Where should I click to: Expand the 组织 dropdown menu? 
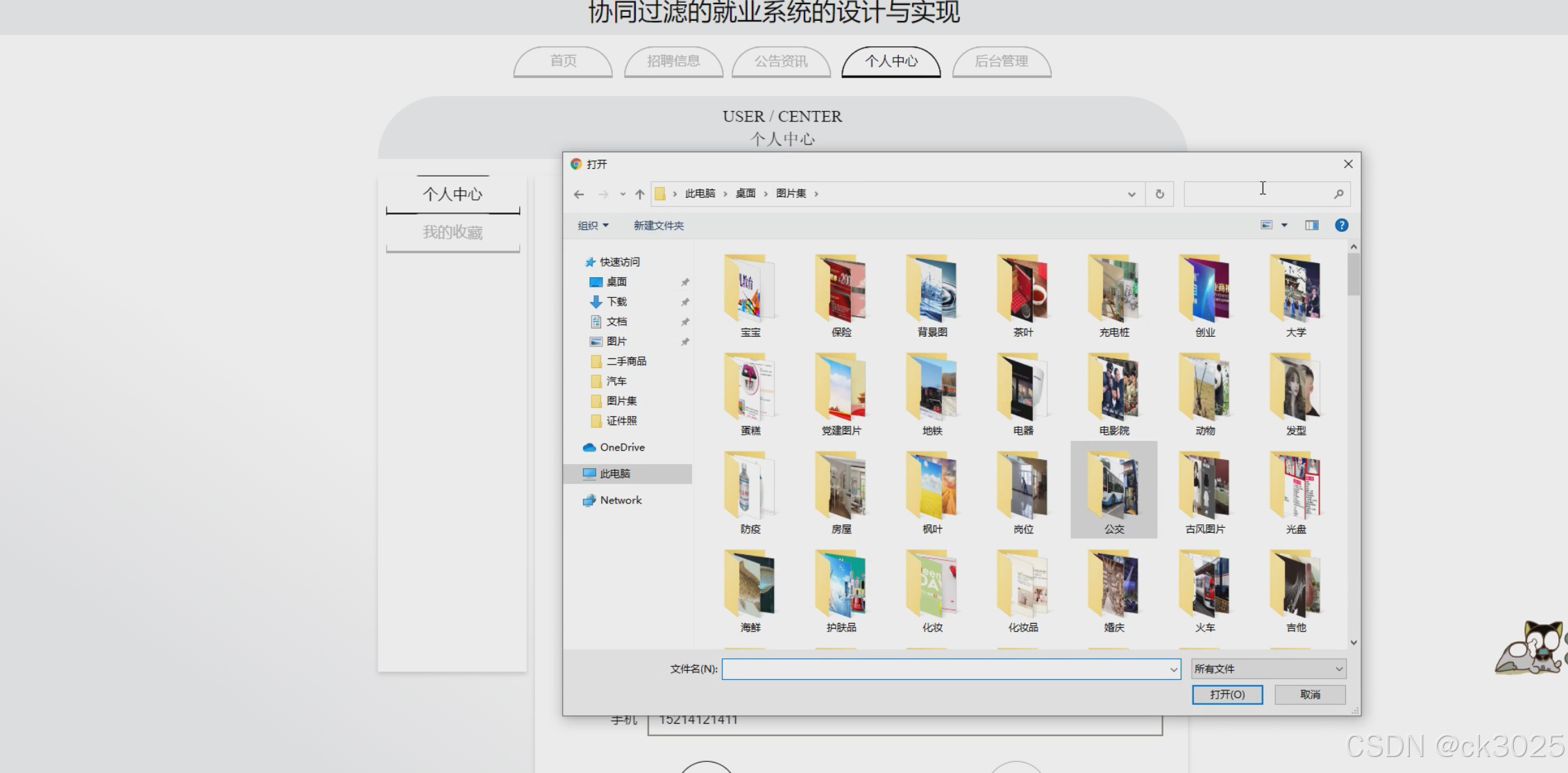coord(593,226)
